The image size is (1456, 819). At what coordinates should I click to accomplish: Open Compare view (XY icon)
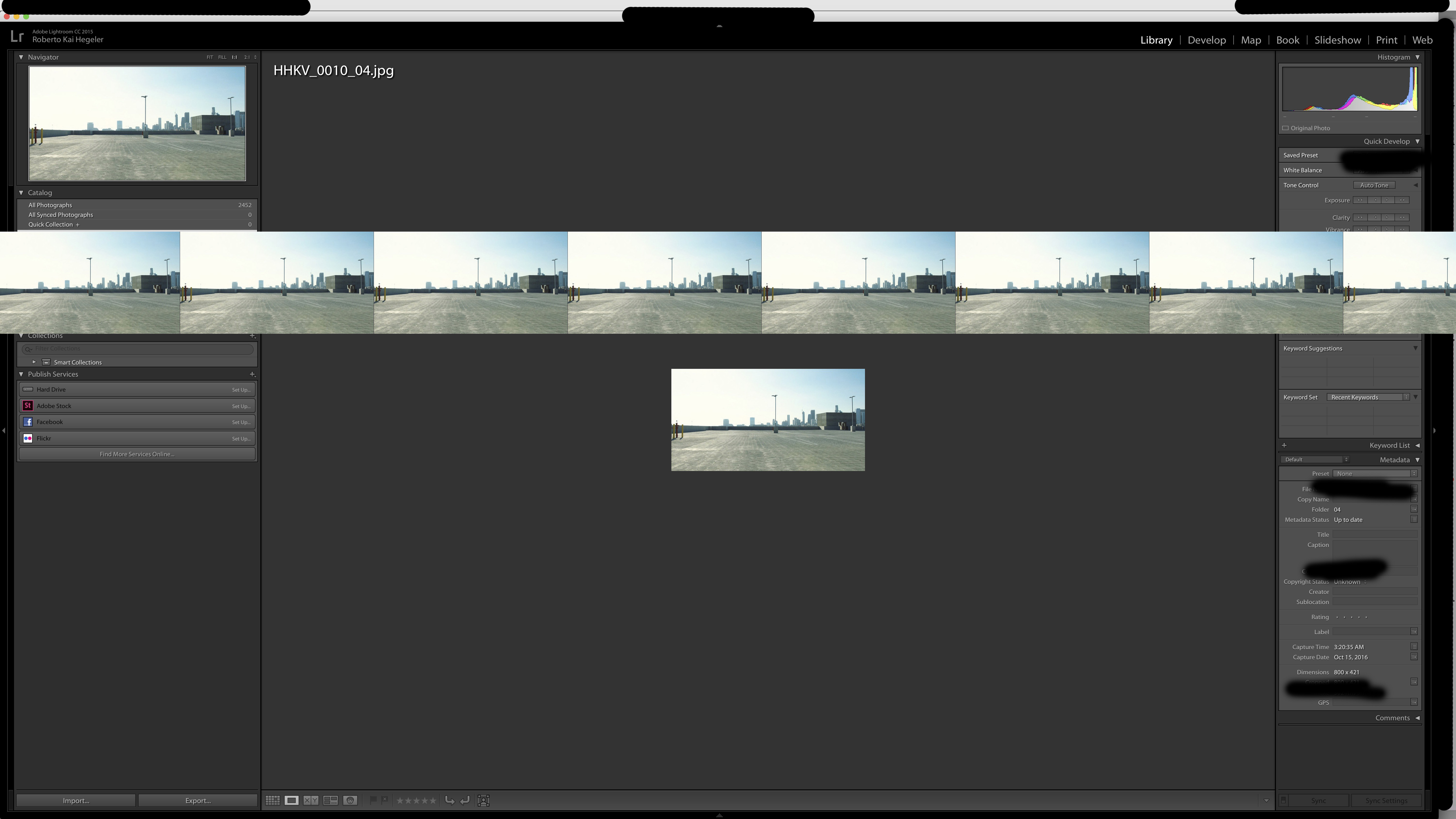pyautogui.click(x=311, y=800)
